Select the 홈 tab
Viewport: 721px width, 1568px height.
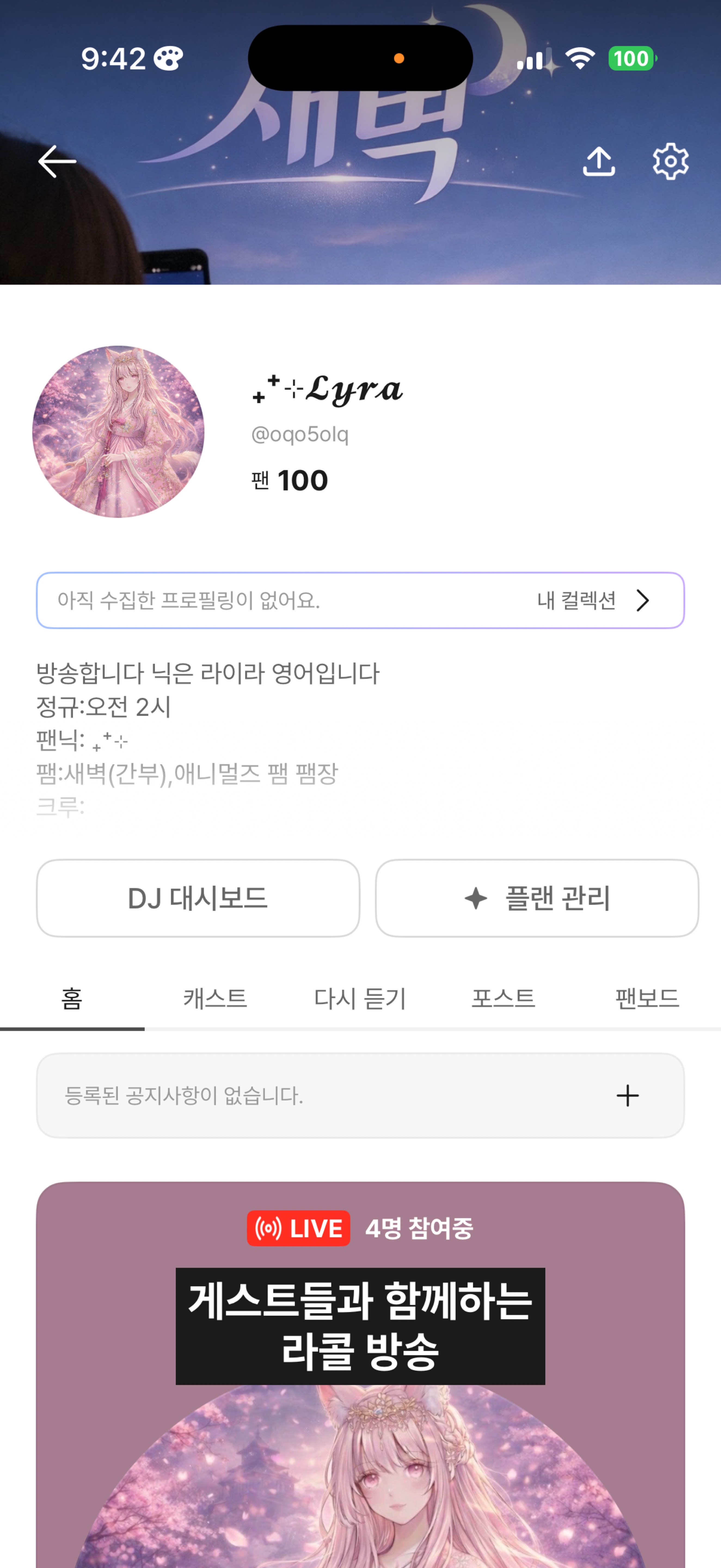(72, 999)
